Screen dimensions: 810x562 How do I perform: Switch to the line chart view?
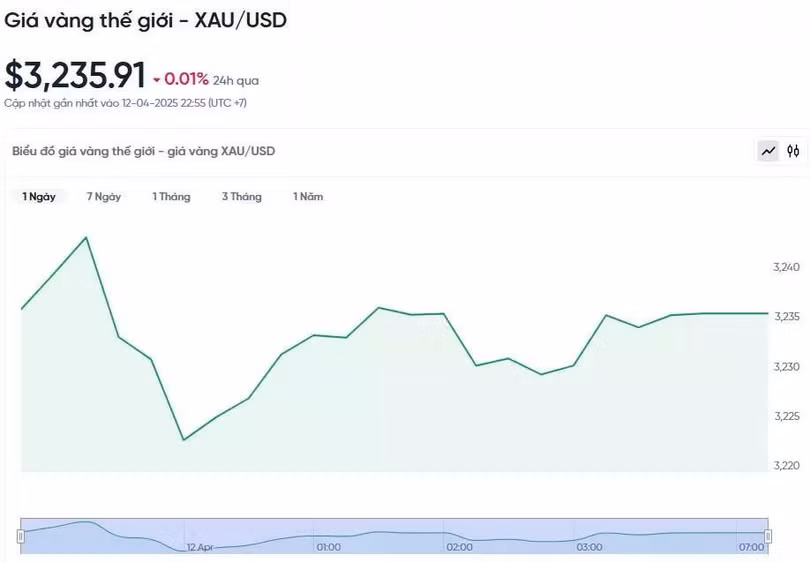tap(768, 152)
